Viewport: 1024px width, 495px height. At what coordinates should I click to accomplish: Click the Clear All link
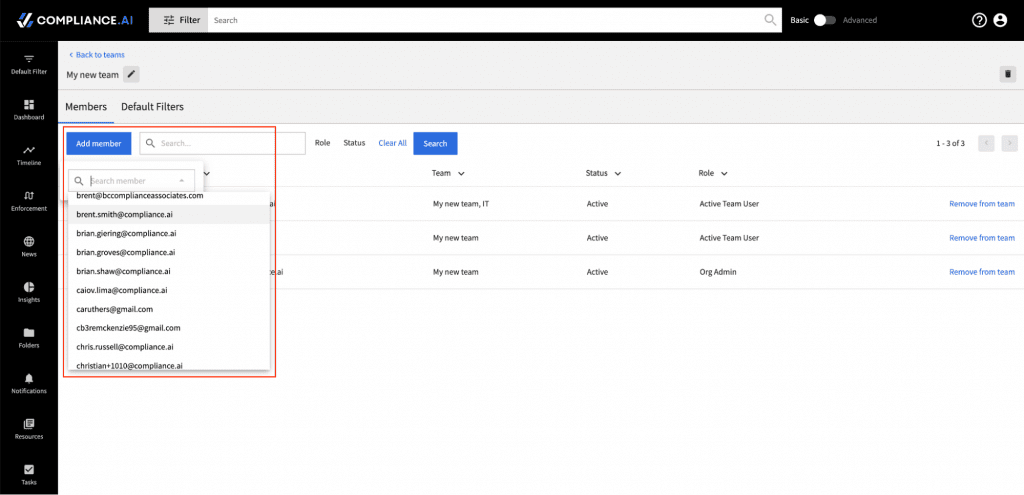[392, 143]
